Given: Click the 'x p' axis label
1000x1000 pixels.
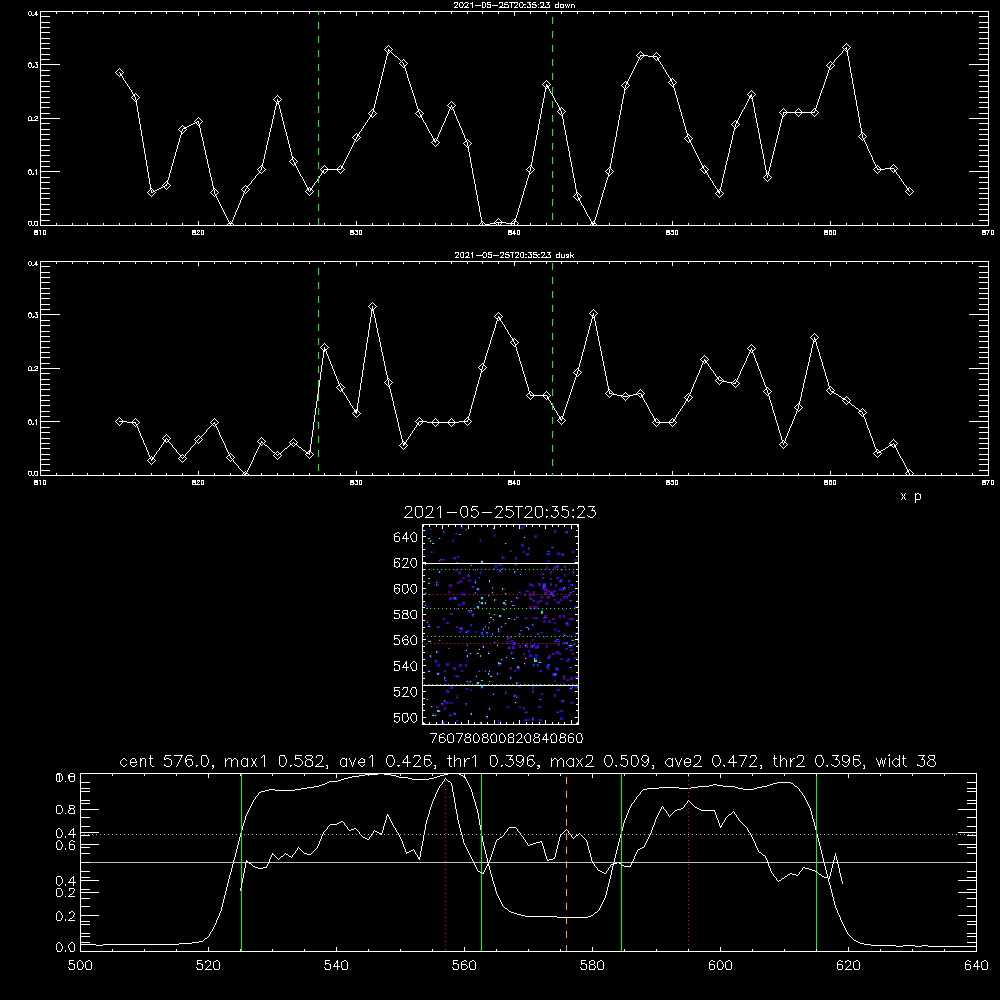Looking at the screenshot, I should pyautogui.click(x=911, y=496).
